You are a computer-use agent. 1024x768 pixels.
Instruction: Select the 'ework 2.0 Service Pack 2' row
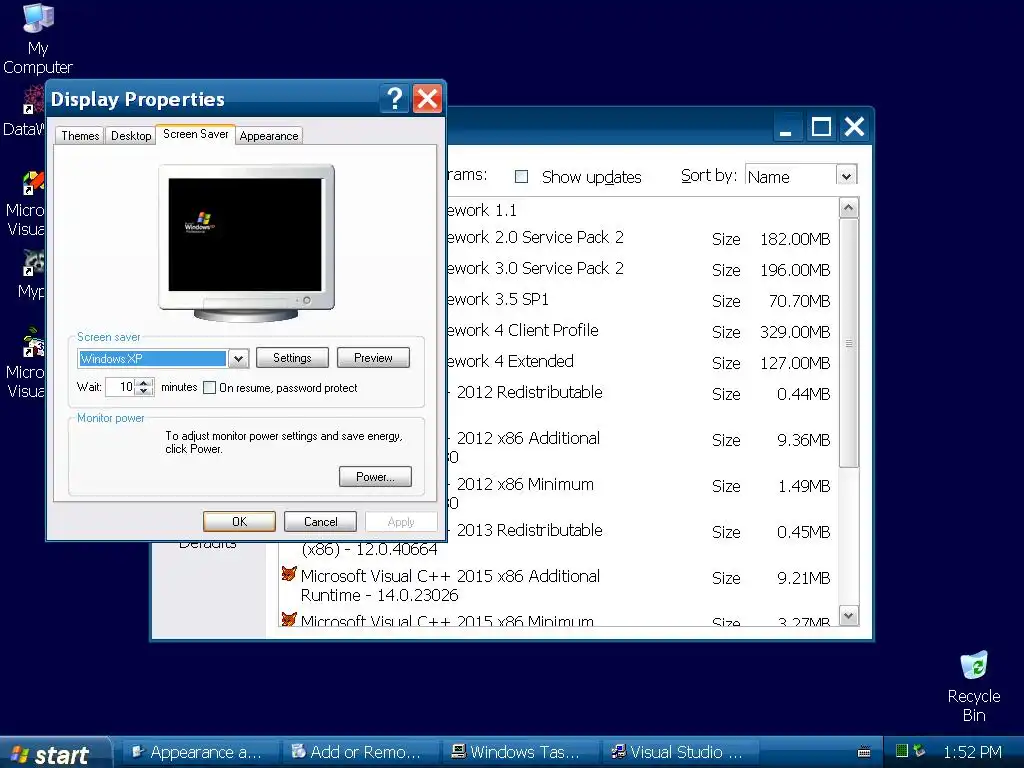coord(641,238)
